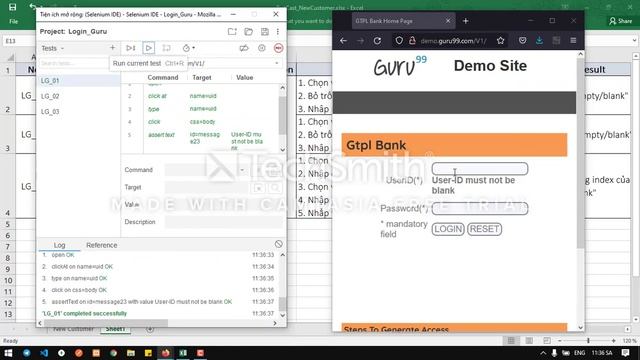Click the Description input field
Image resolution: width=640 pixels, height=360 pixels.
coord(223,222)
